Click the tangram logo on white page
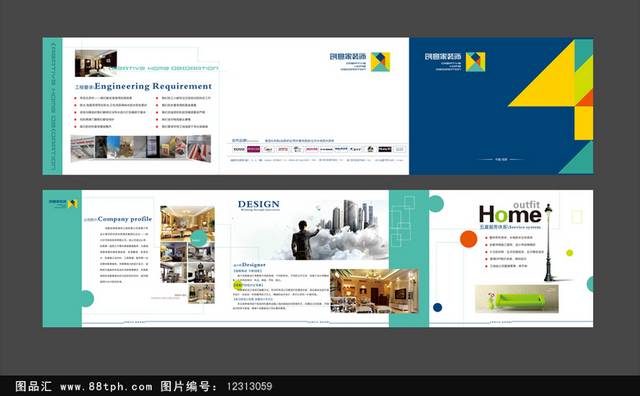 (380, 62)
